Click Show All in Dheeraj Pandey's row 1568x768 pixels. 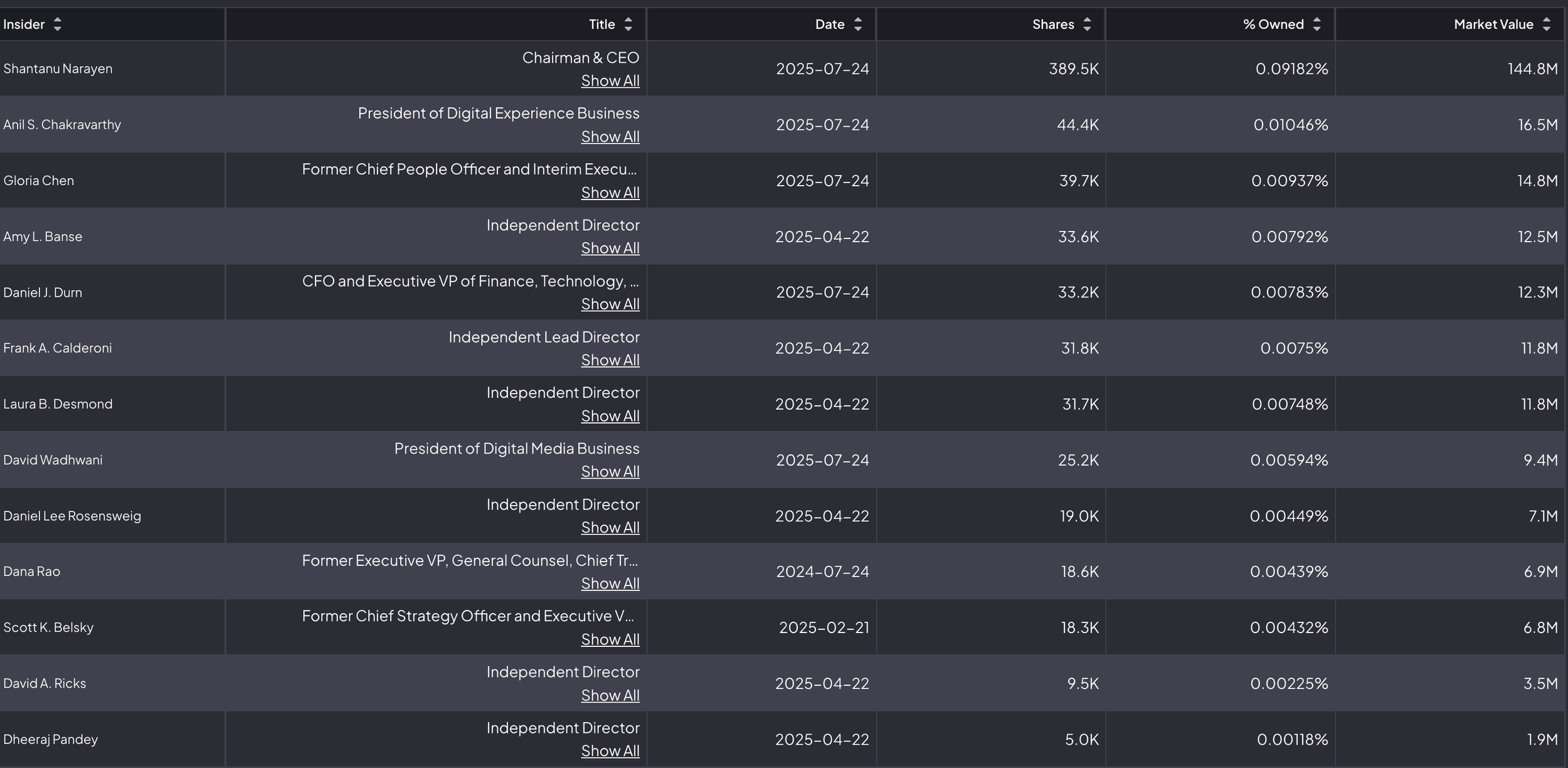tap(610, 751)
